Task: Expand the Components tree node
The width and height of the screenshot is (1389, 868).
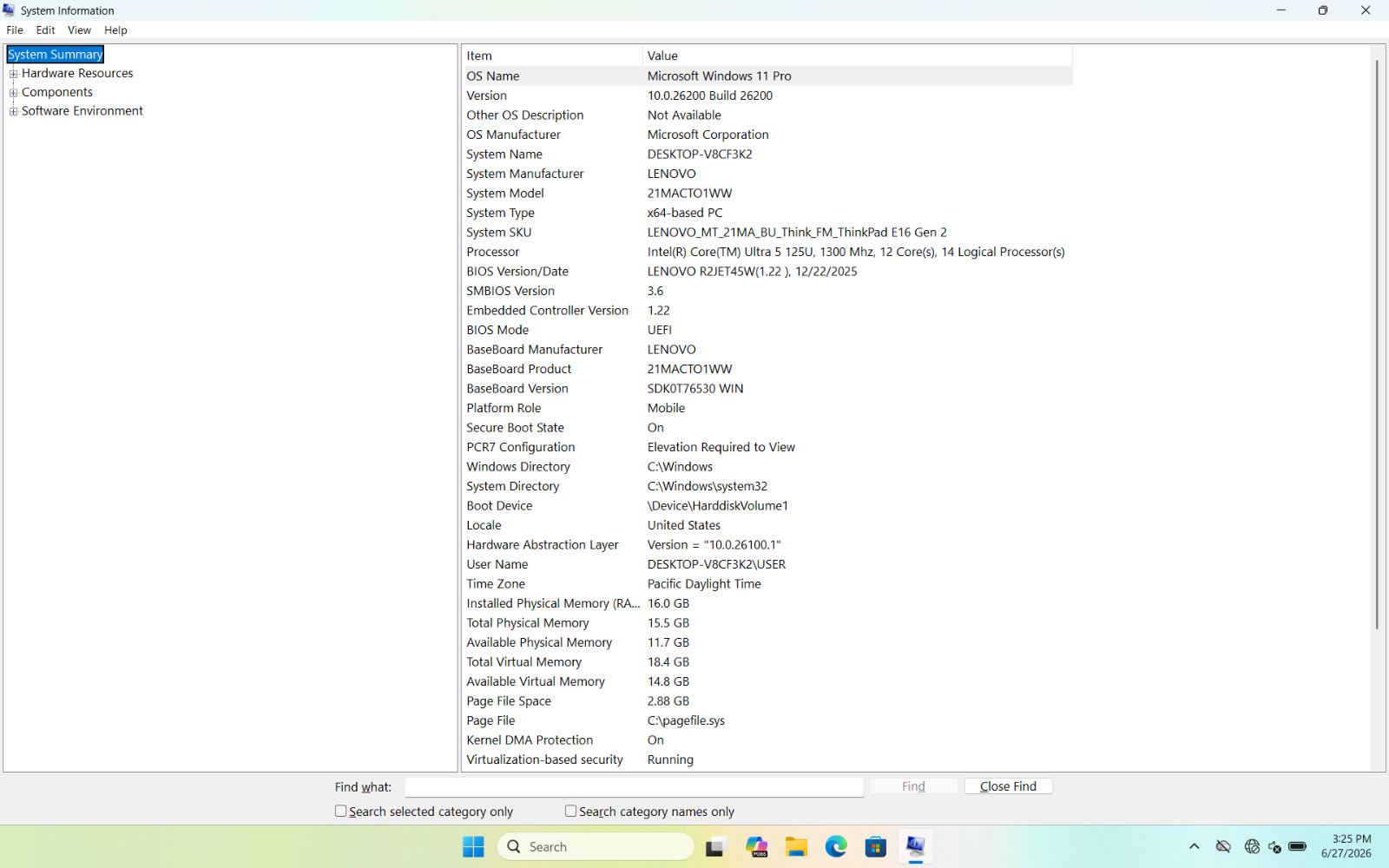Action: 13,92
